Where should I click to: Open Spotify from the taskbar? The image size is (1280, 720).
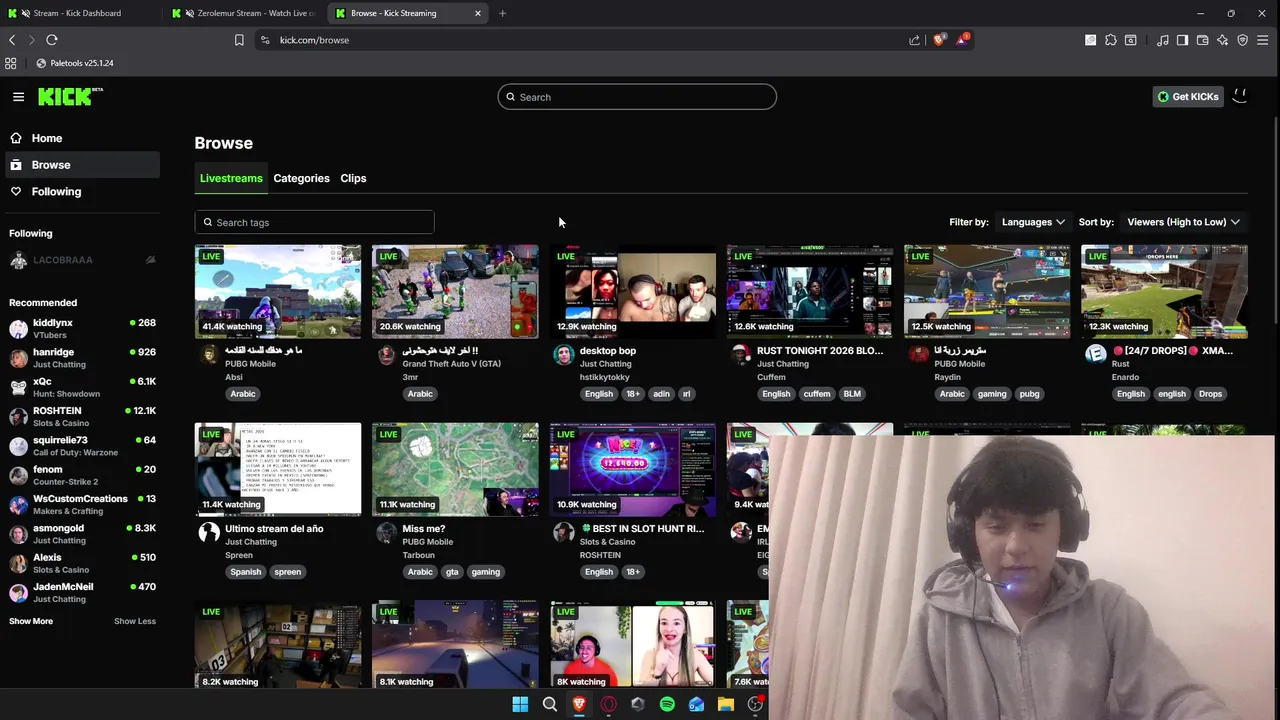(667, 704)
